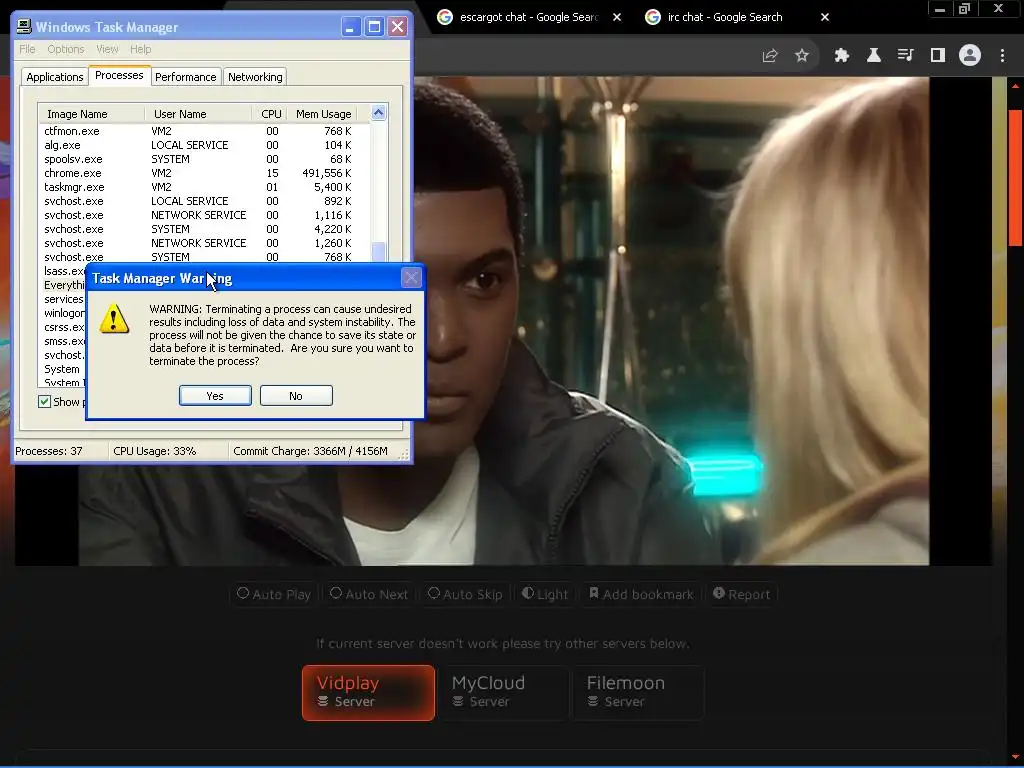Sort processes by User Name column
This screenshot has height=768, width=1024.
coord(198,114)
